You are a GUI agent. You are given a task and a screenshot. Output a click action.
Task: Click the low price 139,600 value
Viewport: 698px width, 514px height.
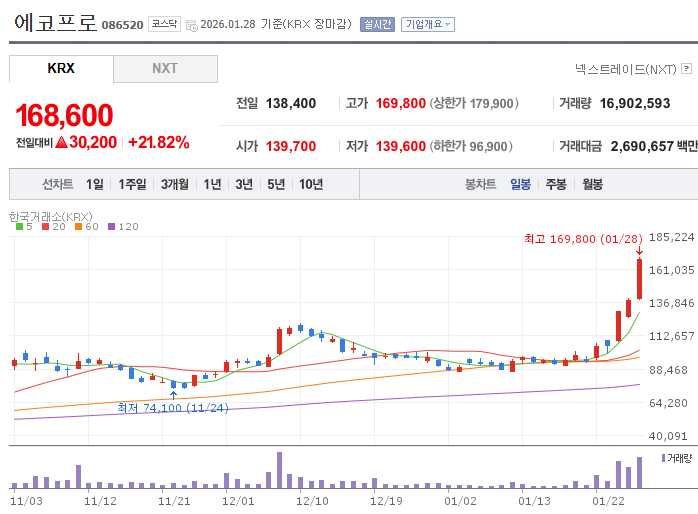401,146
